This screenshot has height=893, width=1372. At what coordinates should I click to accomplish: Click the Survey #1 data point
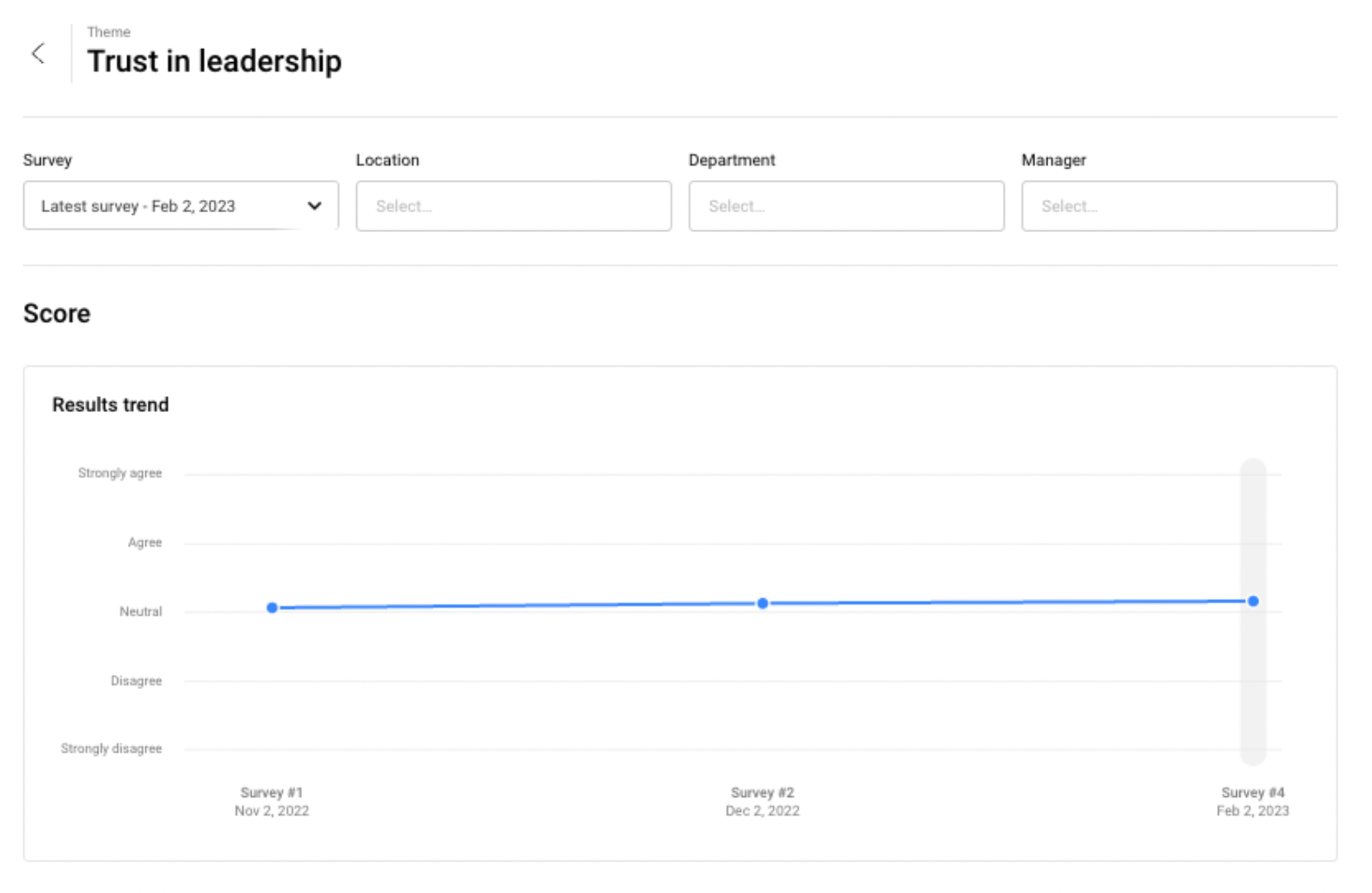point(272,608)
